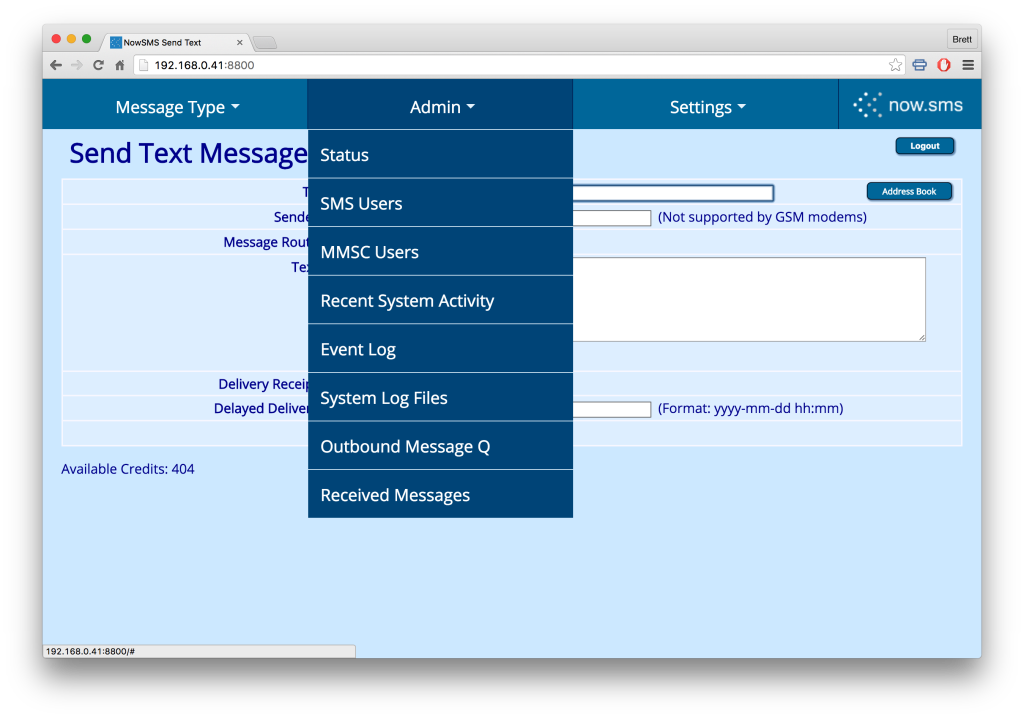Image resolution: width=1024 pixels, height=719 pixels.
Task: Click the browser forward arrow
Action: pos(76,64)
